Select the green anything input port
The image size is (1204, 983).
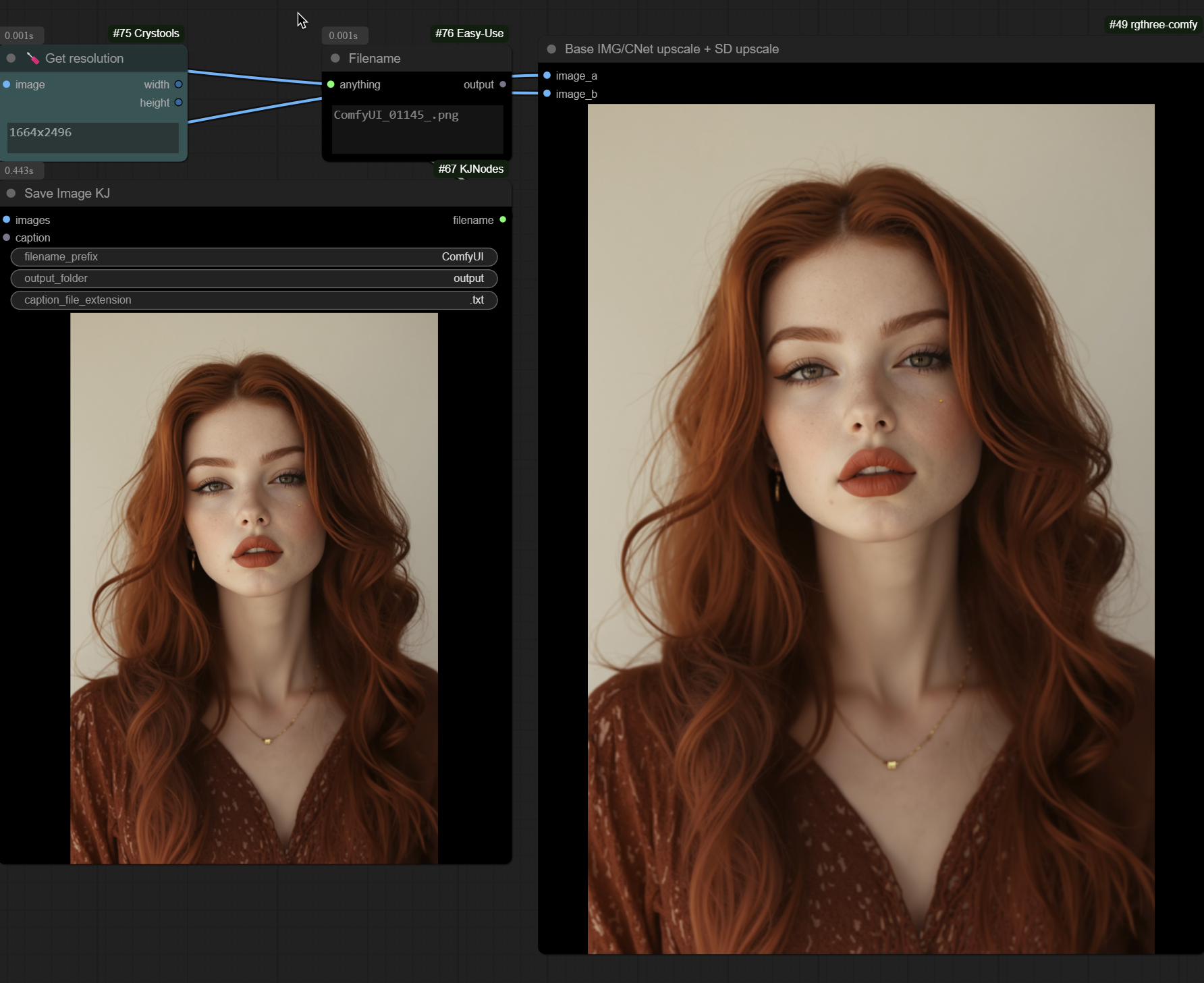click(x=331, y=84)
